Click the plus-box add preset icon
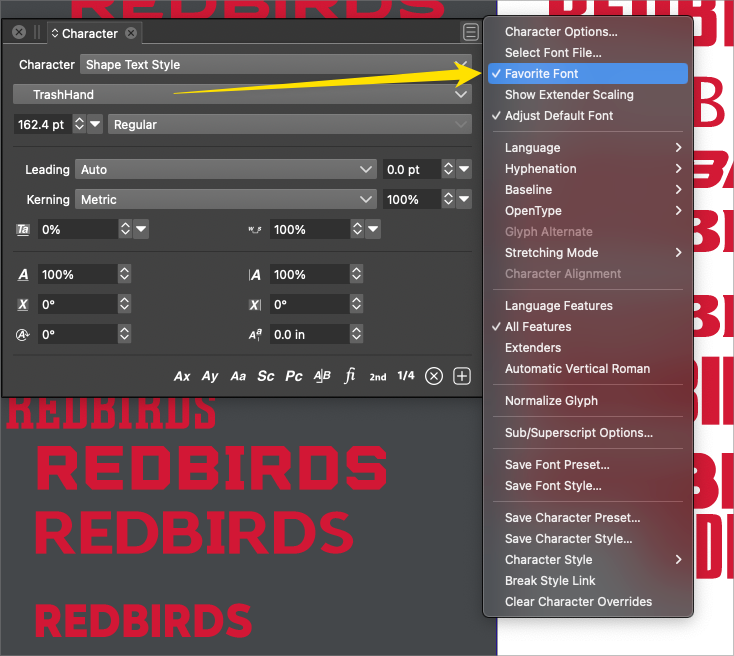 462,376
